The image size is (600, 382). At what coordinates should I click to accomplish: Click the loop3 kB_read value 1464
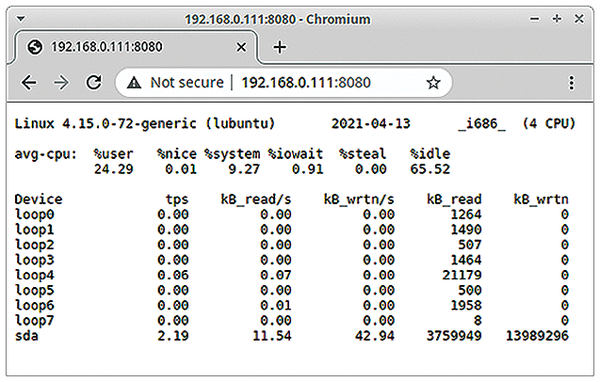[x=466, y=260]
